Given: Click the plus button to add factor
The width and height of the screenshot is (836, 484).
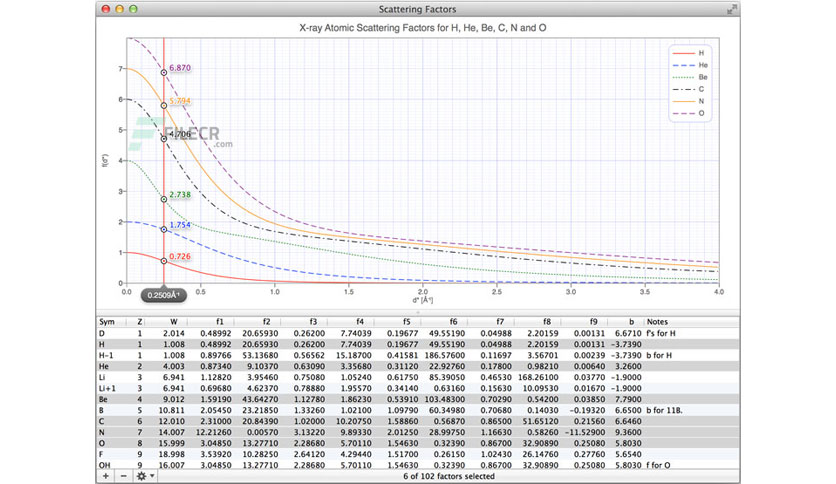Looking at the screenshot, I should pyautogui.click(x=106, y=476).
